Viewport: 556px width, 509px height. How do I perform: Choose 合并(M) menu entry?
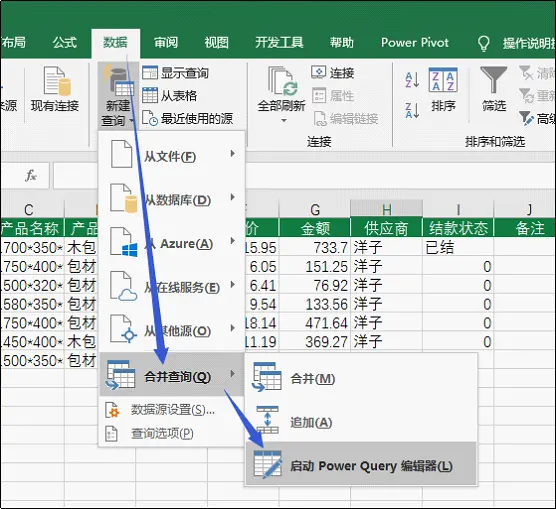pyautogui.click(x=361, y=378)
